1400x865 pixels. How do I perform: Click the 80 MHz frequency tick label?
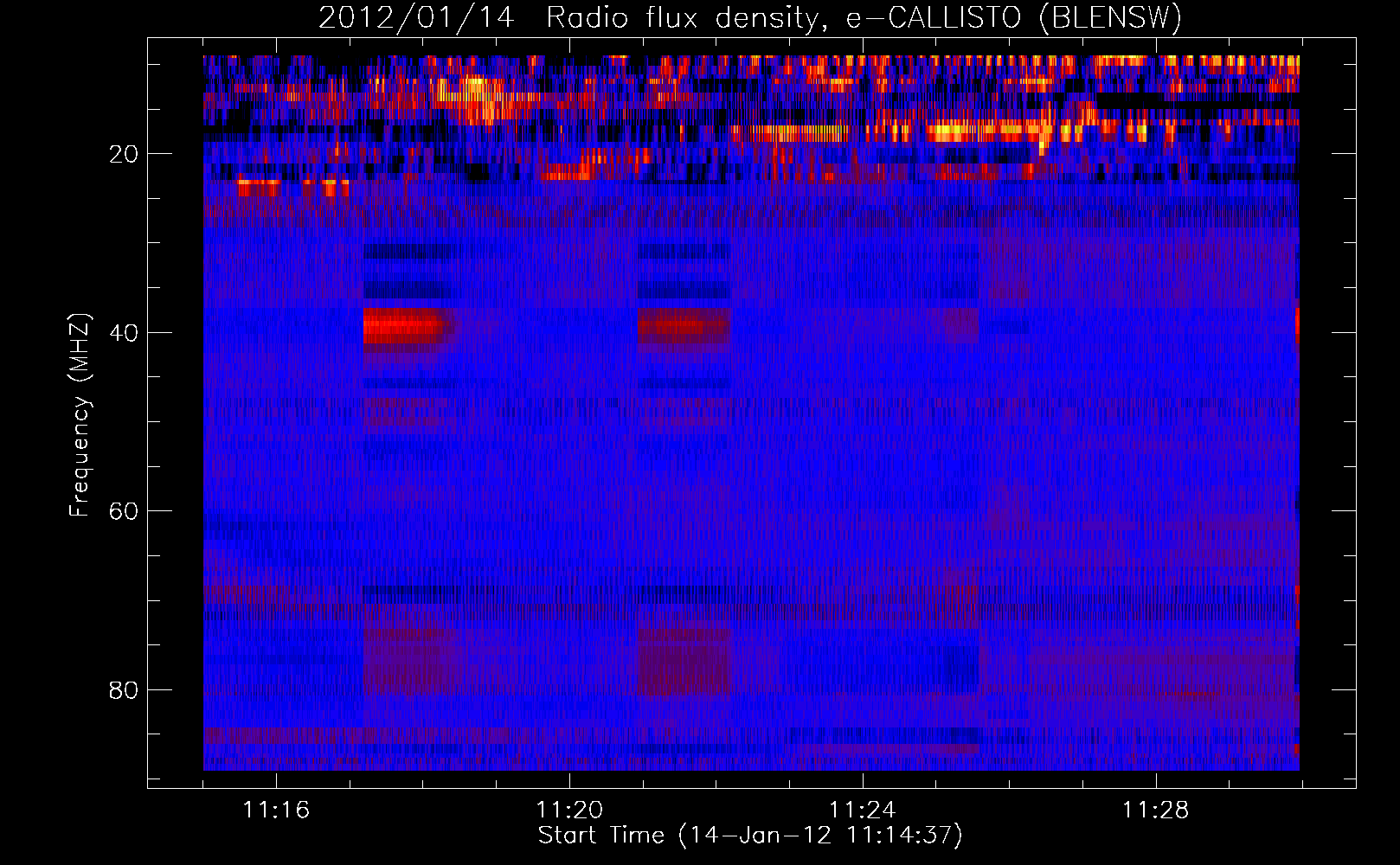pos(125,690)
